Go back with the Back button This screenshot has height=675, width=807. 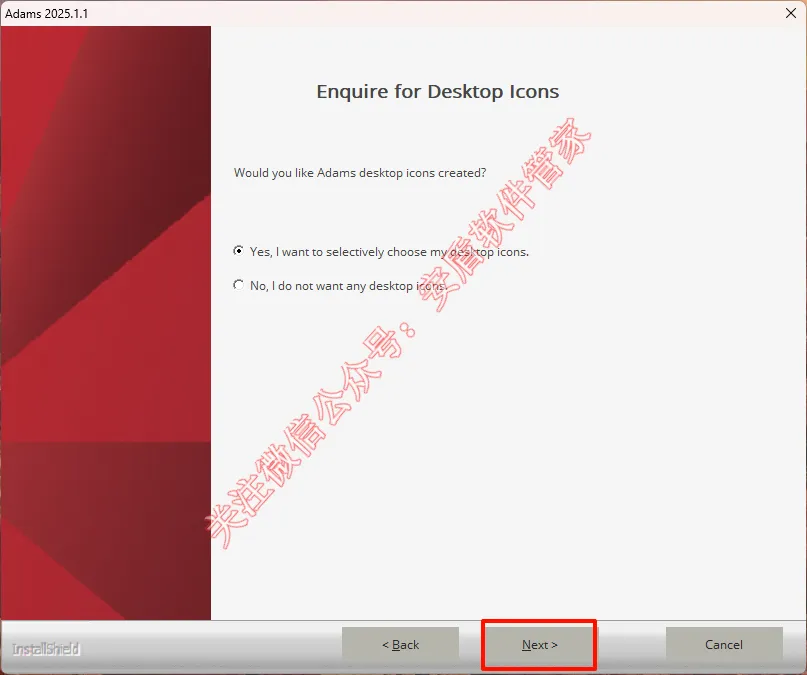400,645
